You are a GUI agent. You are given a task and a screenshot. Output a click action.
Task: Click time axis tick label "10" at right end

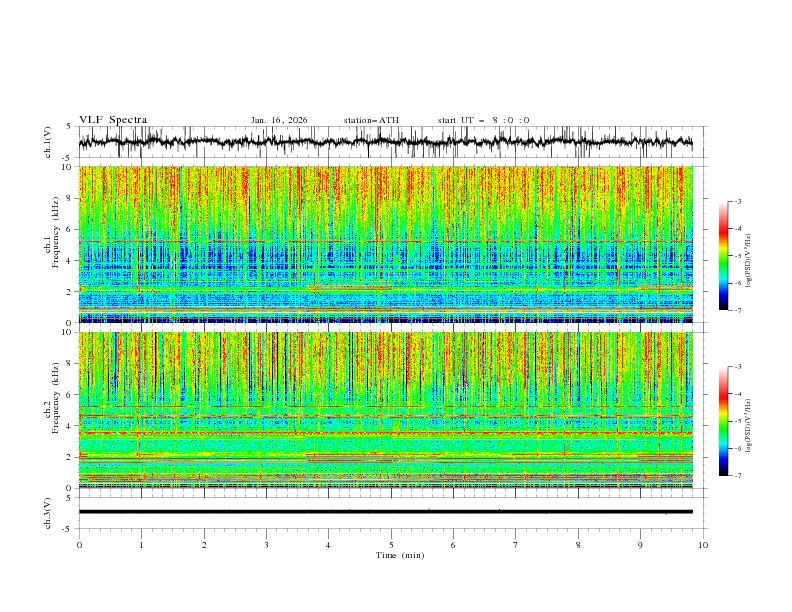[x=703, y=545]
